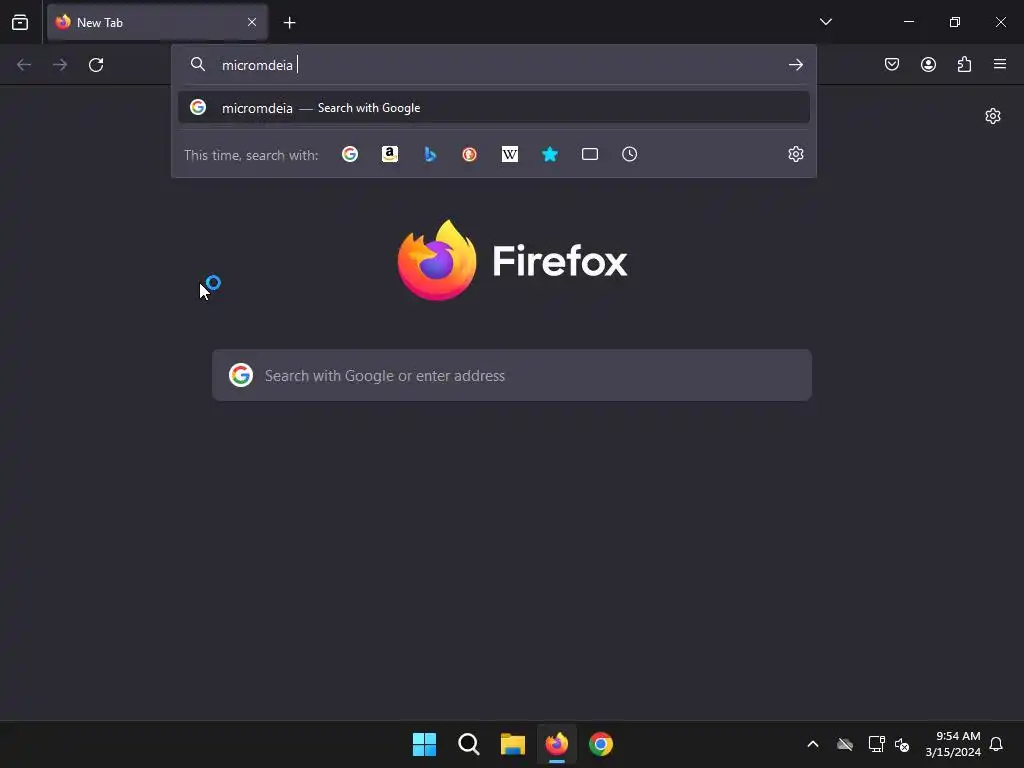Select the New Tab tab

pyautogui.click(x=157, y=22)
